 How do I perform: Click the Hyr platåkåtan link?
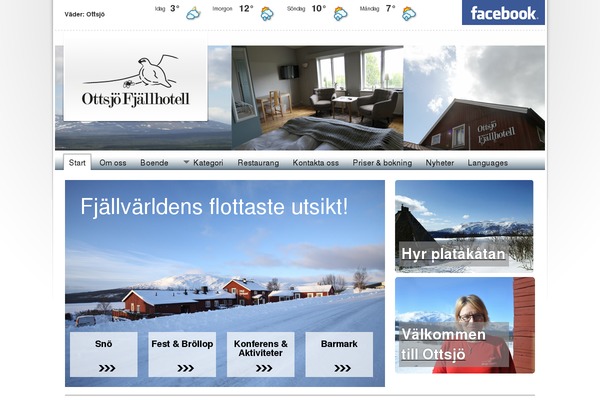[x=453, y=254]
